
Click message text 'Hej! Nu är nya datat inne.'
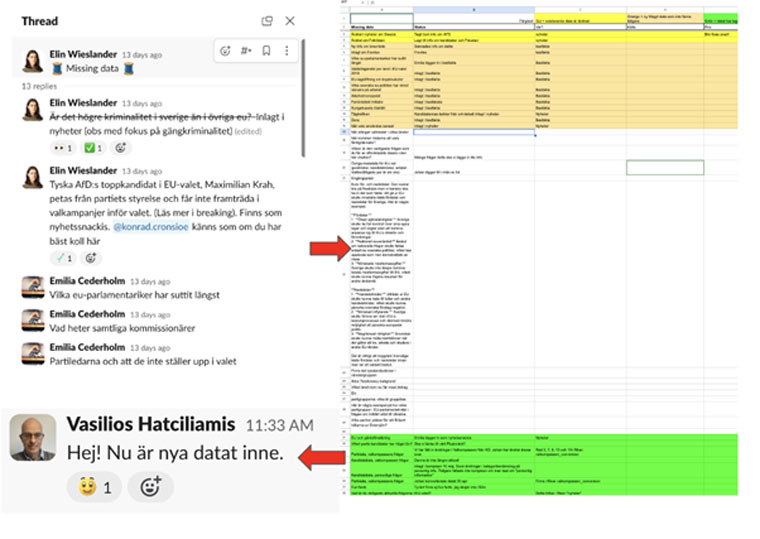click(174, 453)
